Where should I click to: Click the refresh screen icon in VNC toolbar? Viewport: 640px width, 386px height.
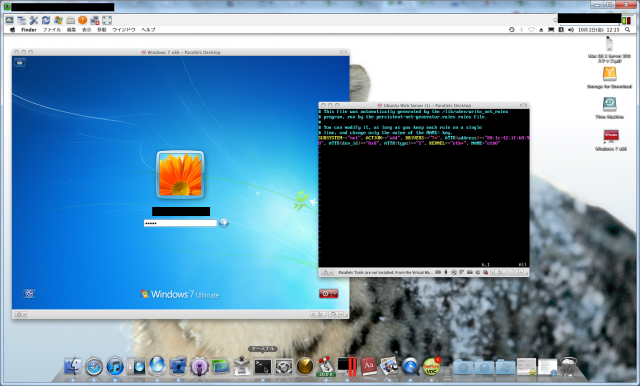point(46,20)
